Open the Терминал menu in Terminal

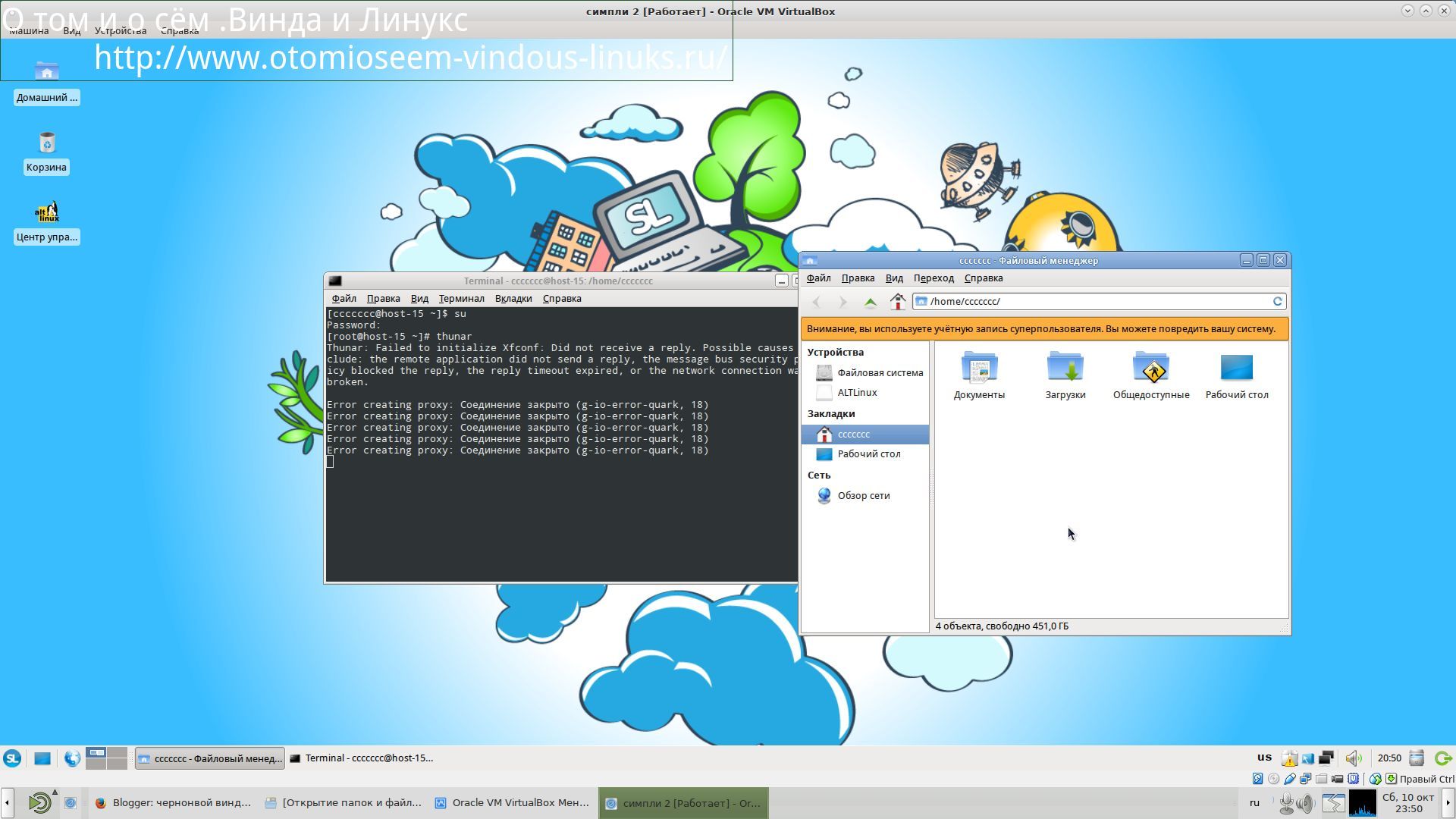[x=461, y=299]
